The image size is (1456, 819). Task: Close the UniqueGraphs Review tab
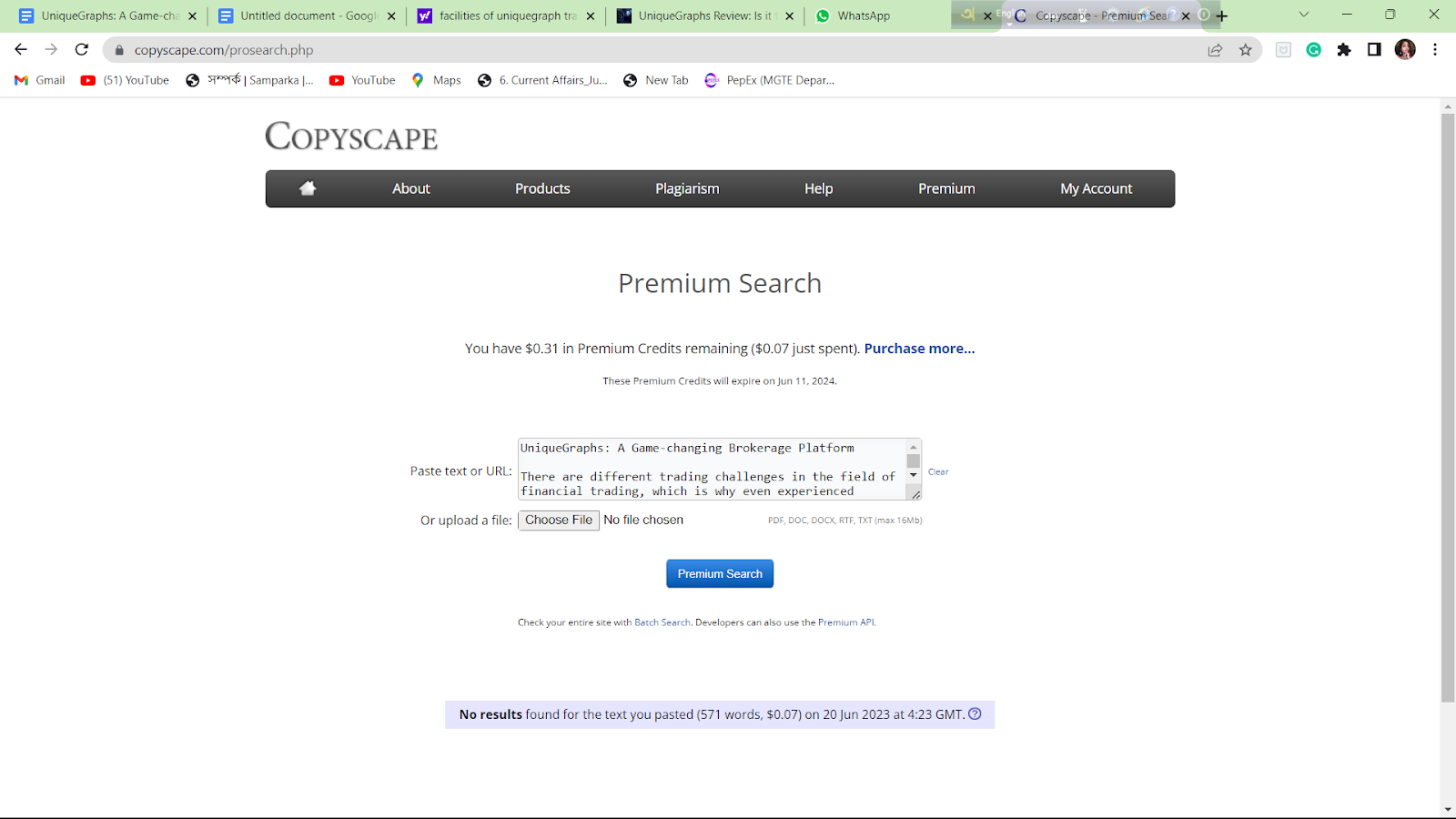(x=790, y=16)
